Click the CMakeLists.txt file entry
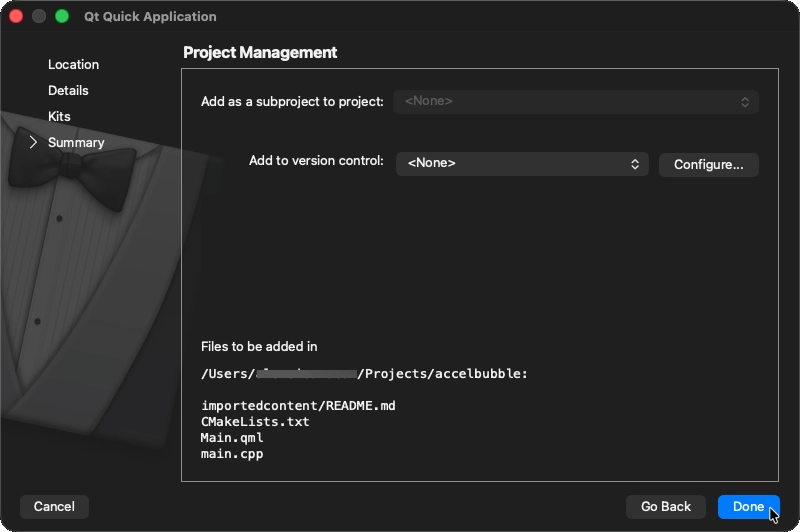 (x=255, y=422)
